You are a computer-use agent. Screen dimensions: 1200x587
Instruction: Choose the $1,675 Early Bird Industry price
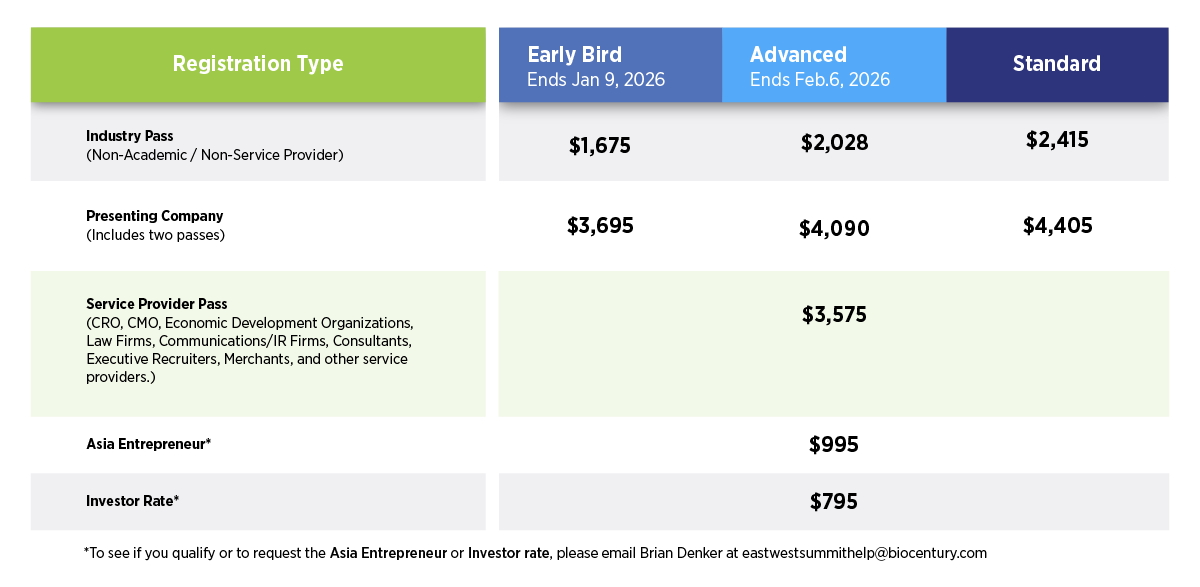point(600,146)
